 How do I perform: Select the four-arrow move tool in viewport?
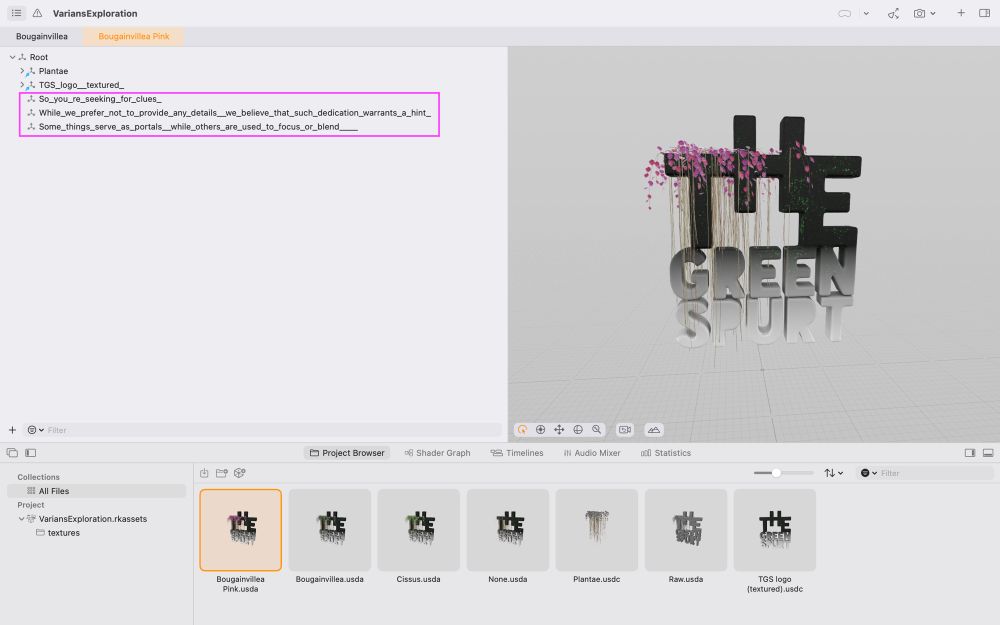pyautogui.click(x=559, y=430)
